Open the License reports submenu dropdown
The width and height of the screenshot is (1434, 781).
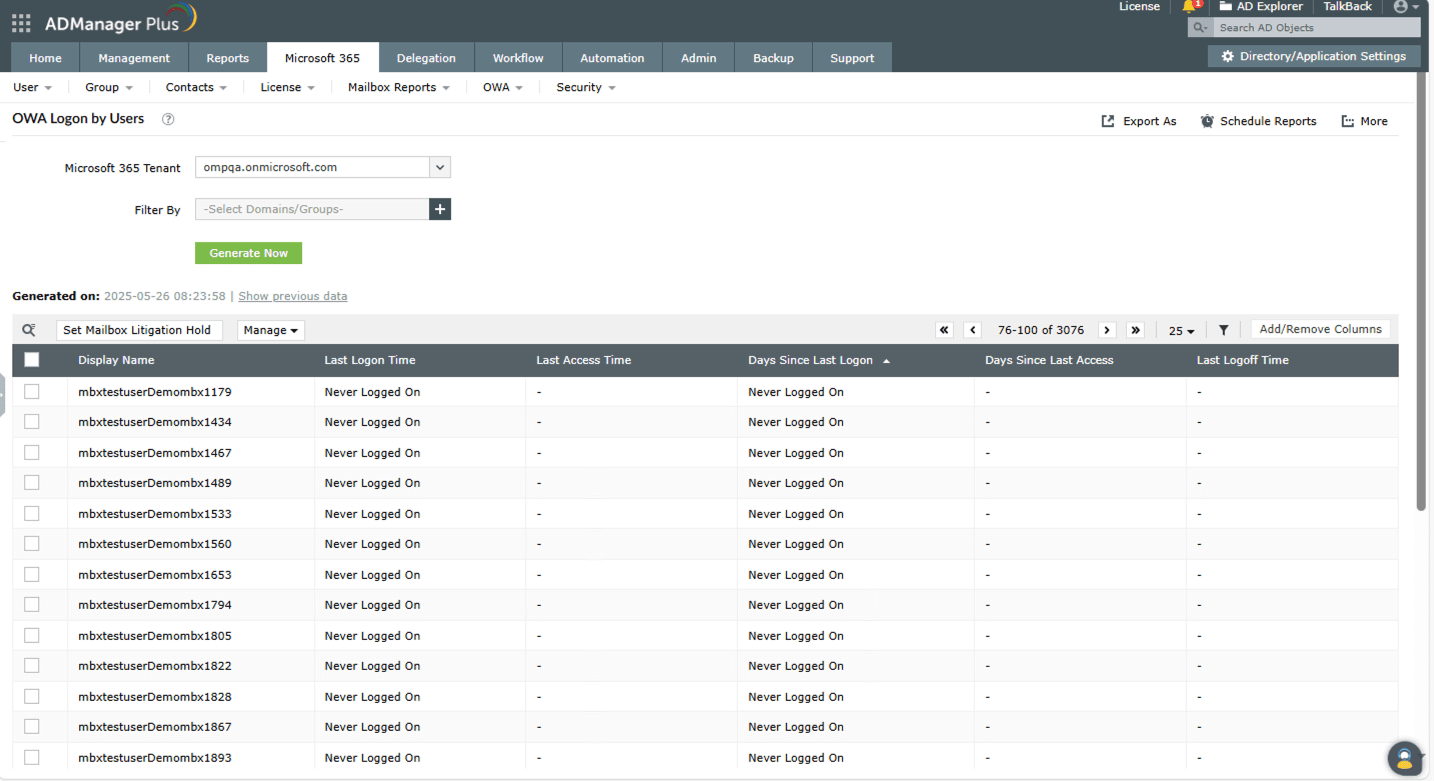288,88
